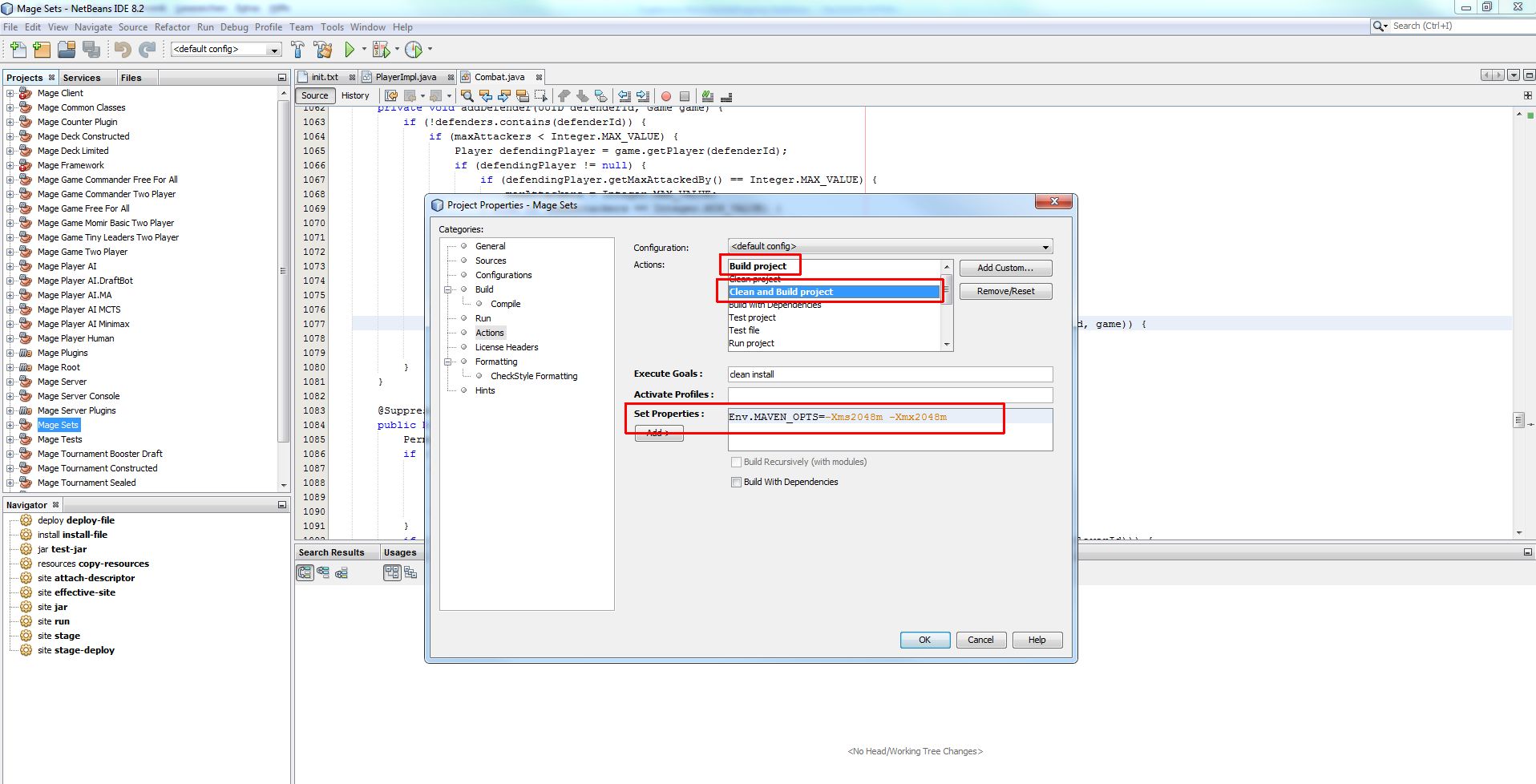The height and width of the screenshot is (784, 1536).
Task: Open the Navigate menu
Action: coord(94,26)
